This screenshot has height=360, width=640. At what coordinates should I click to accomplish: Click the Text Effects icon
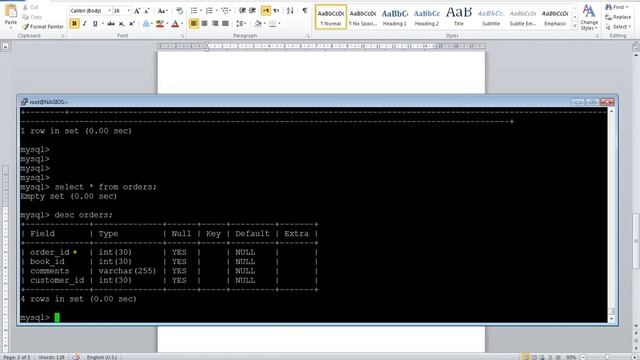tap(147, 24)
